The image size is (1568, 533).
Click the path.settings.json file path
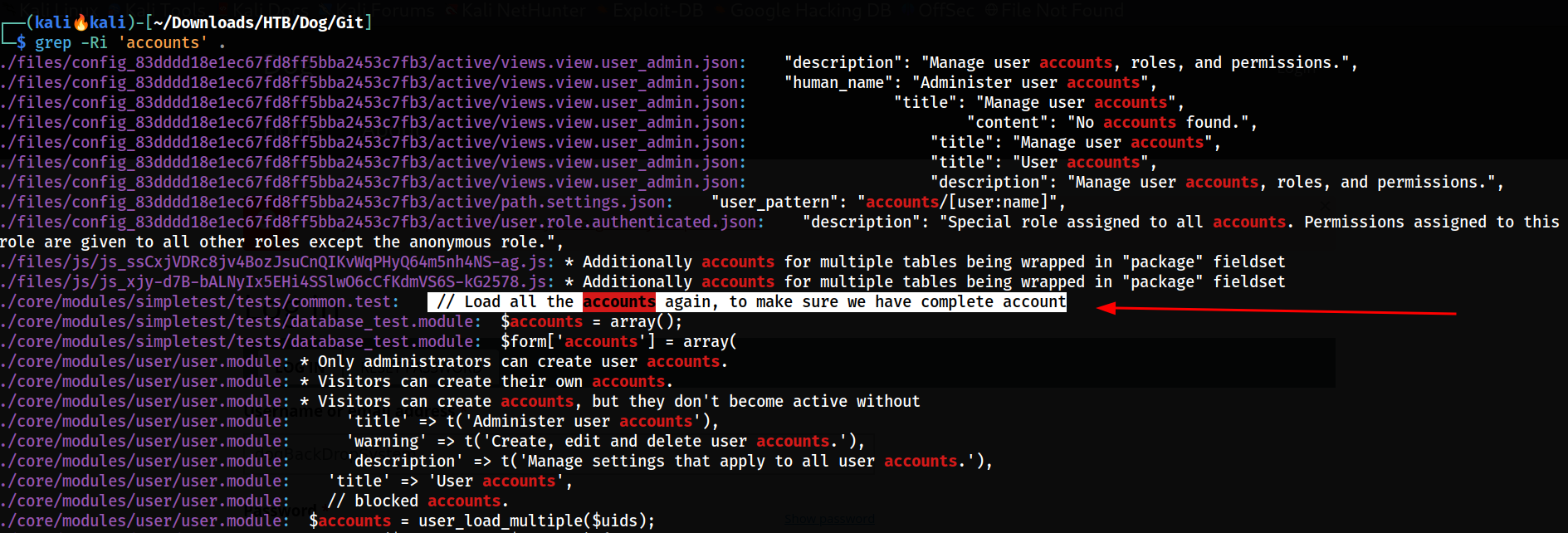tap(334, 202)
